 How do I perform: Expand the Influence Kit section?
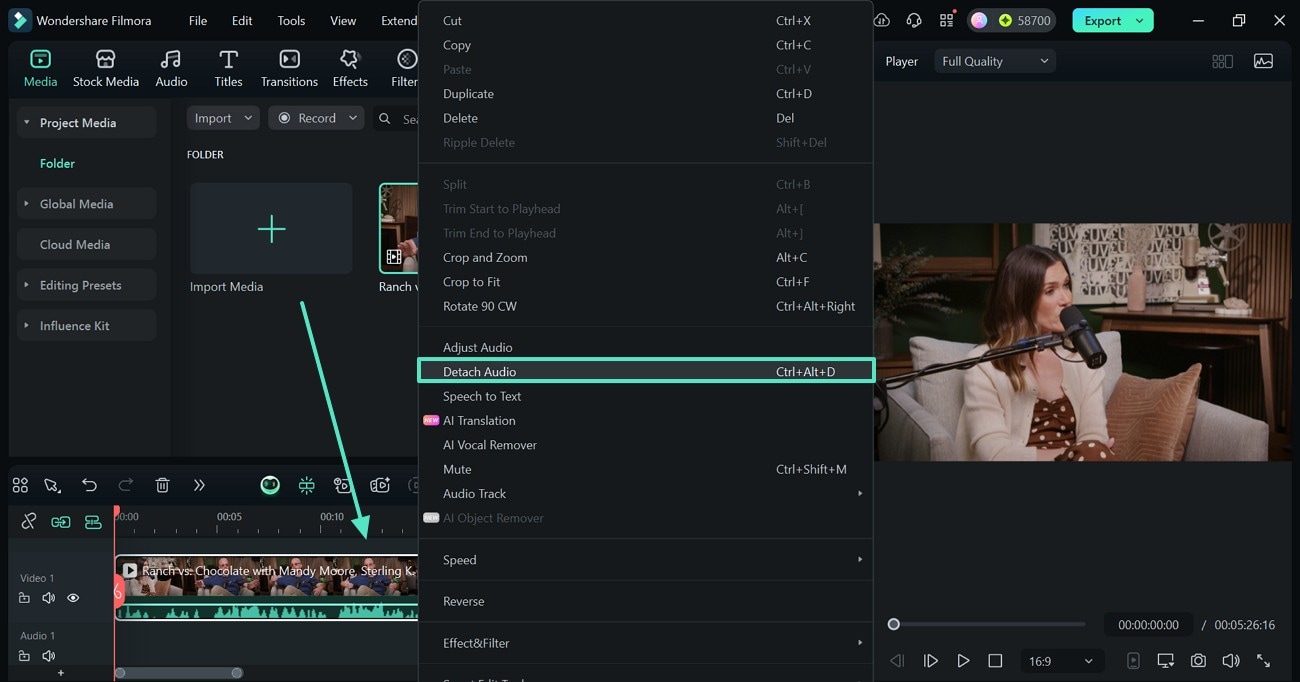[x=26, y=326]
